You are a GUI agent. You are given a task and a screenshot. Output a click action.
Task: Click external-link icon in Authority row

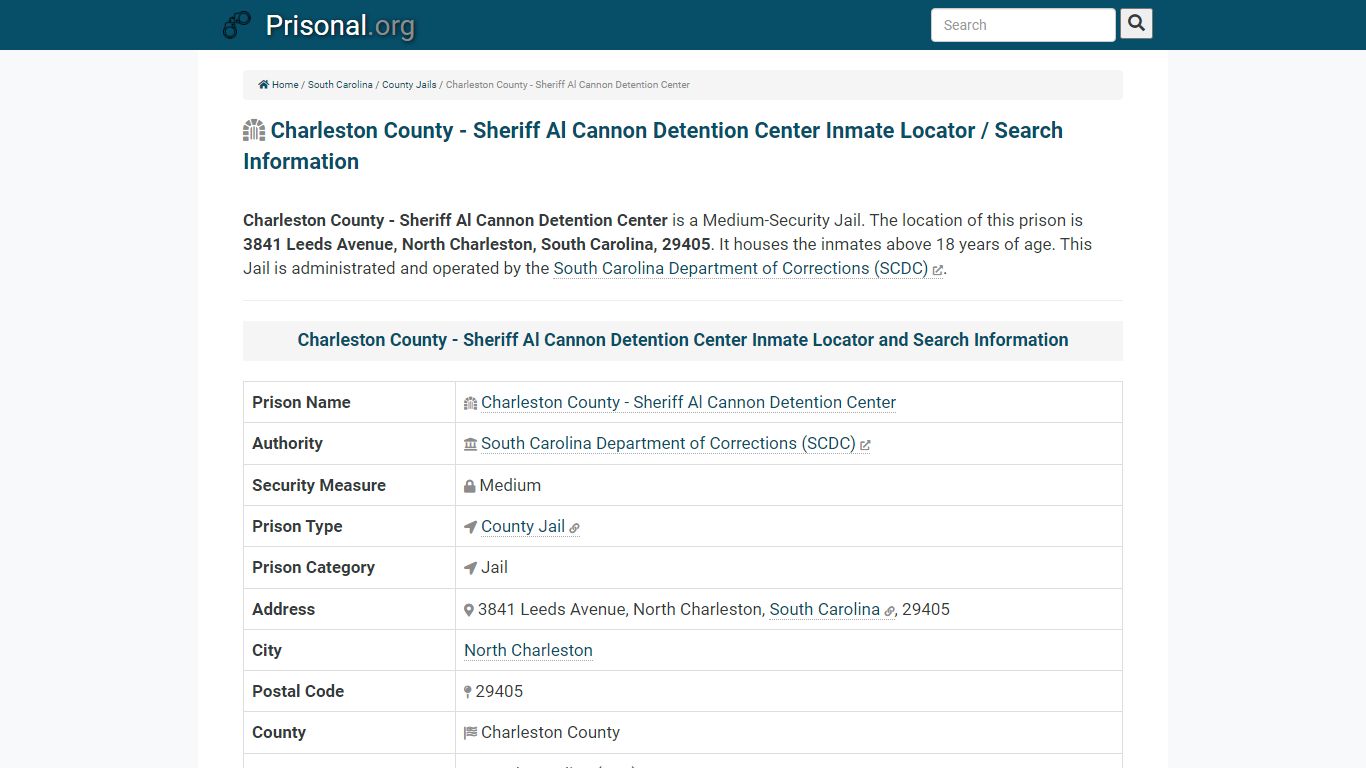coord(865,446)
